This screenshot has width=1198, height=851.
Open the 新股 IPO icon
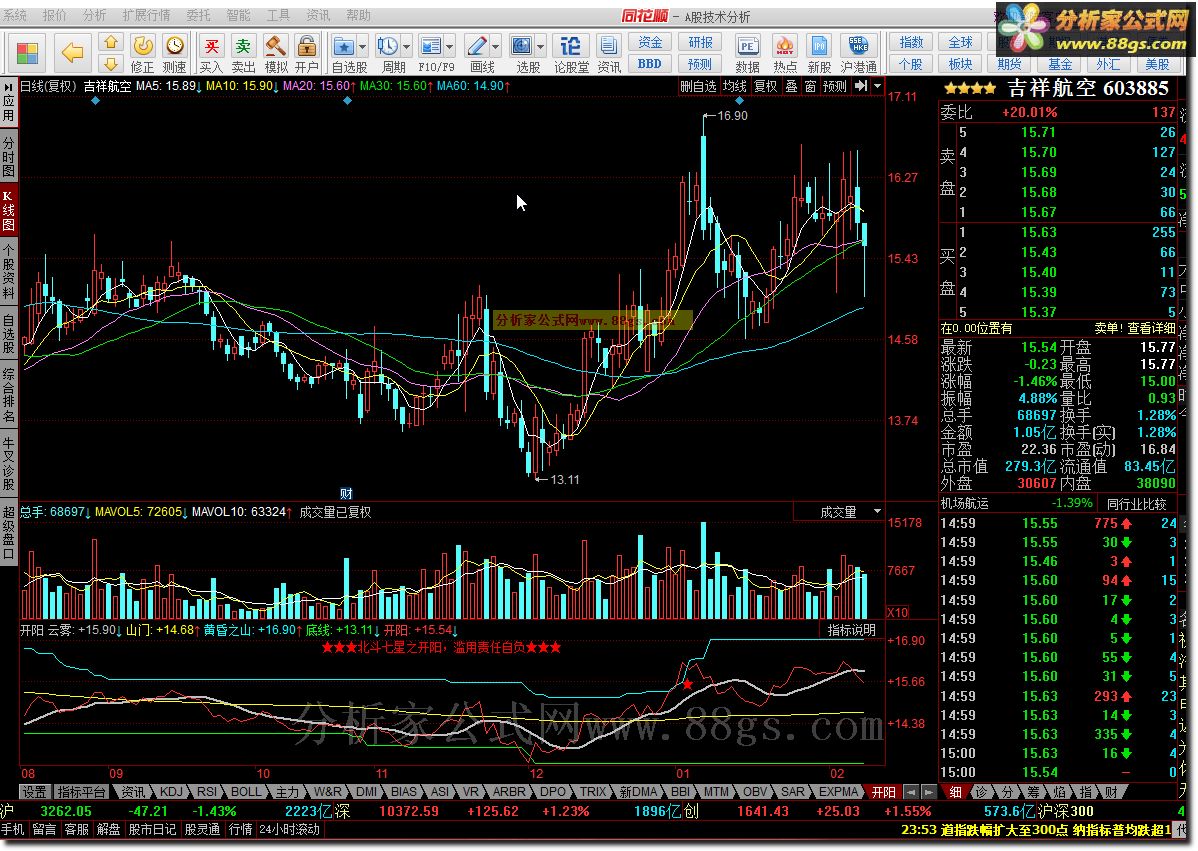pyautogui.click(x=819, y=53)
